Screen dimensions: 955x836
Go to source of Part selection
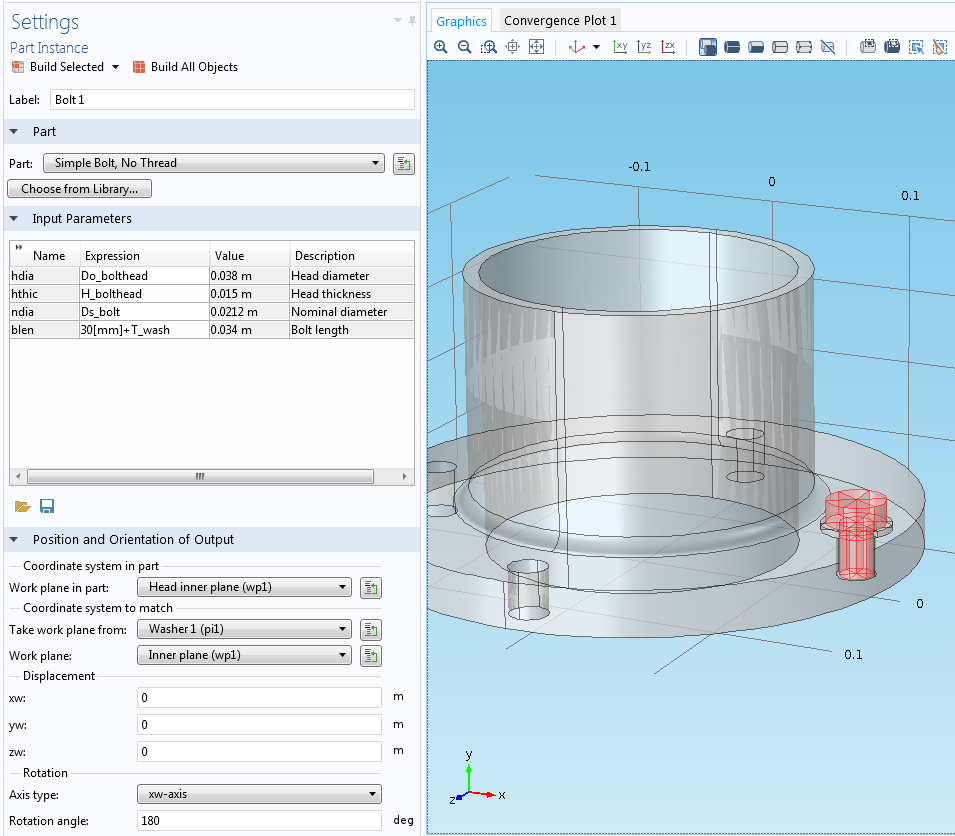point(404,164)
